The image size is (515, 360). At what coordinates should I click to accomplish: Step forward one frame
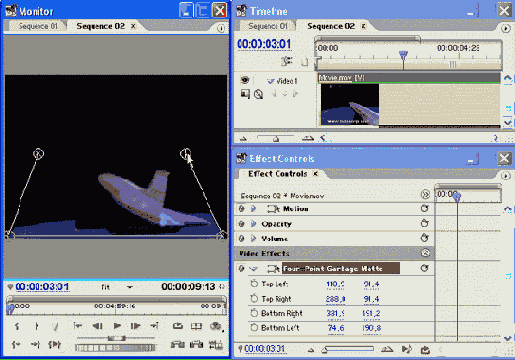[x=136, y=326]
